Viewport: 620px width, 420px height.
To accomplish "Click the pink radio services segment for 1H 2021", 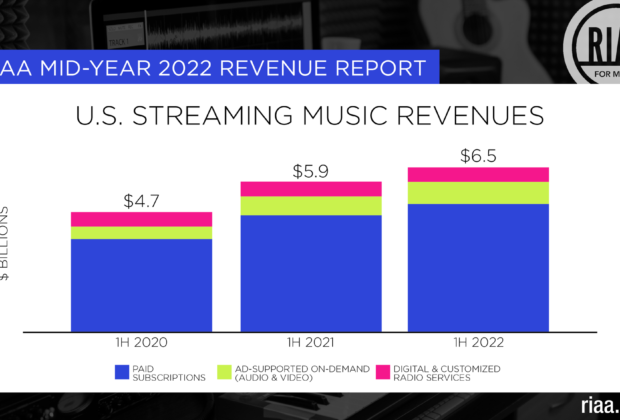I will coord(311,189).
